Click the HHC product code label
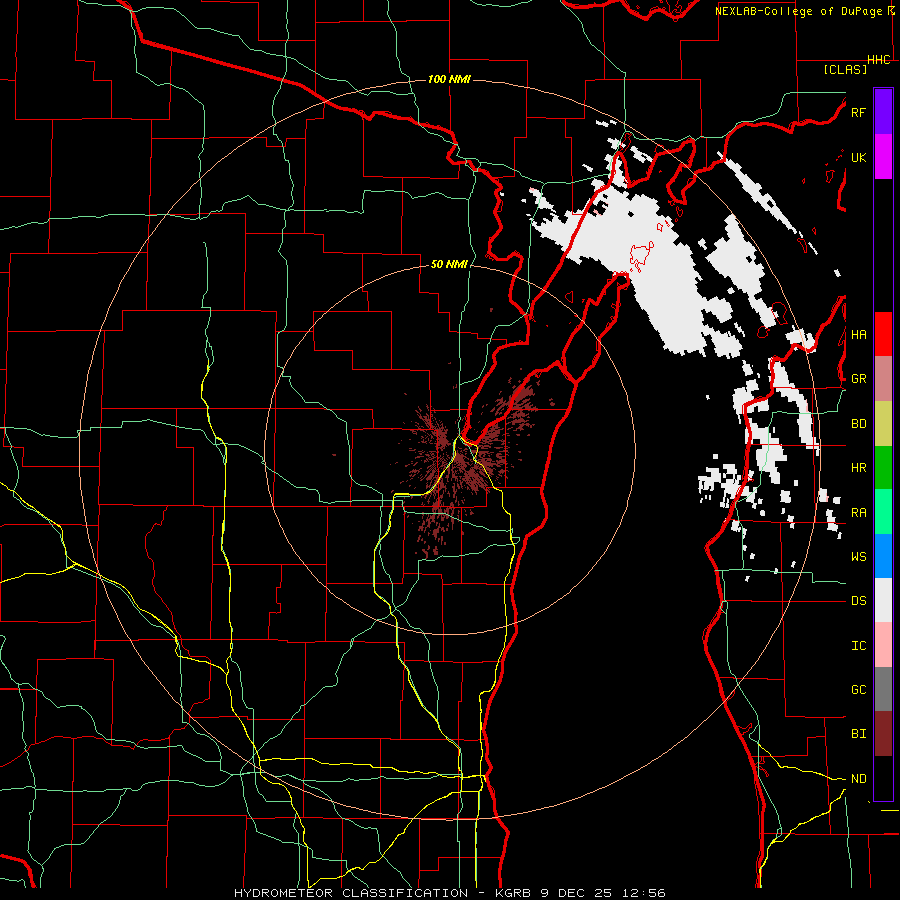This screenshot has height=900, width=900. pos(879,60)
